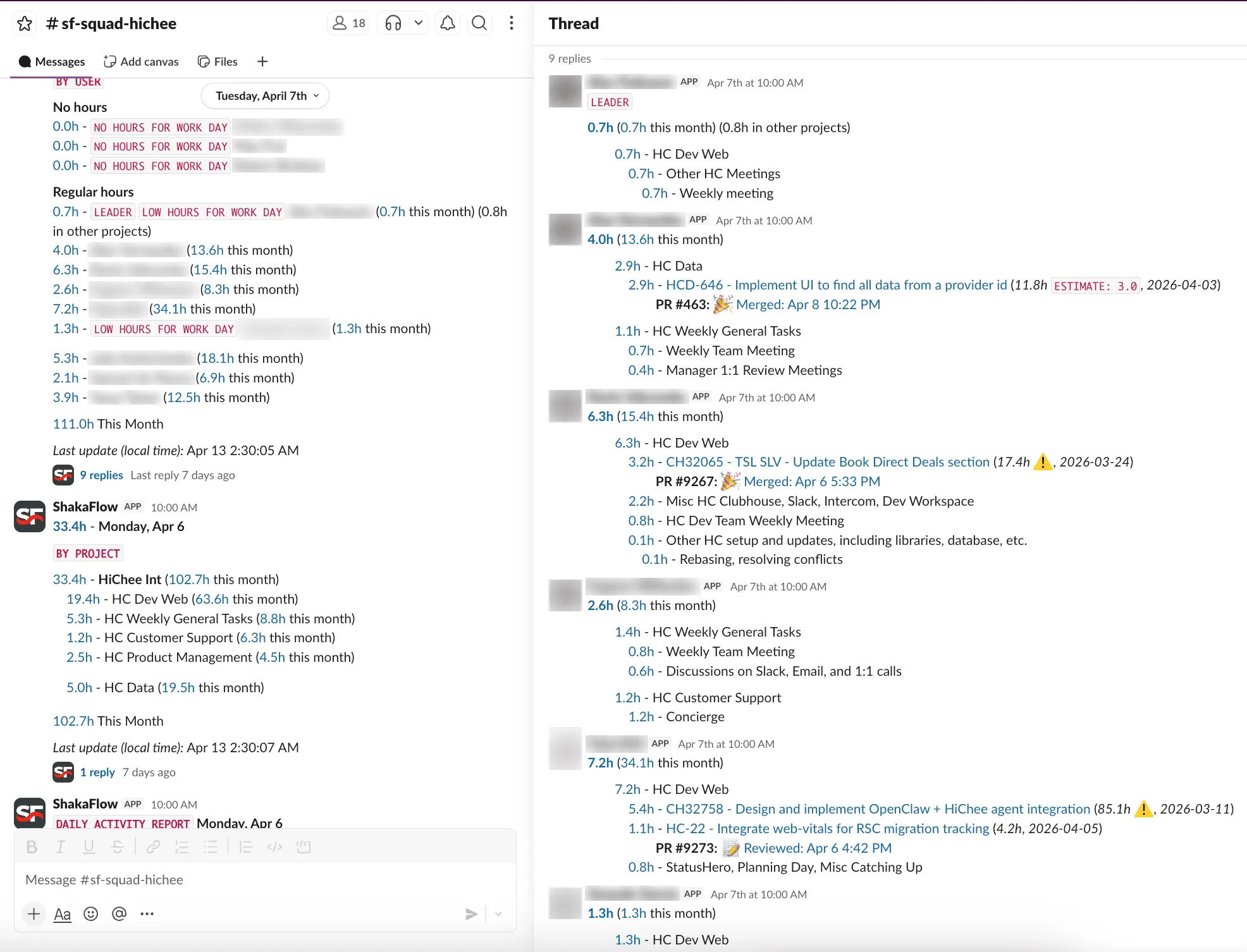Insert a bulleted list in composer
The height and width of the screenshot is (952, 1247).
tap(211, 847)
